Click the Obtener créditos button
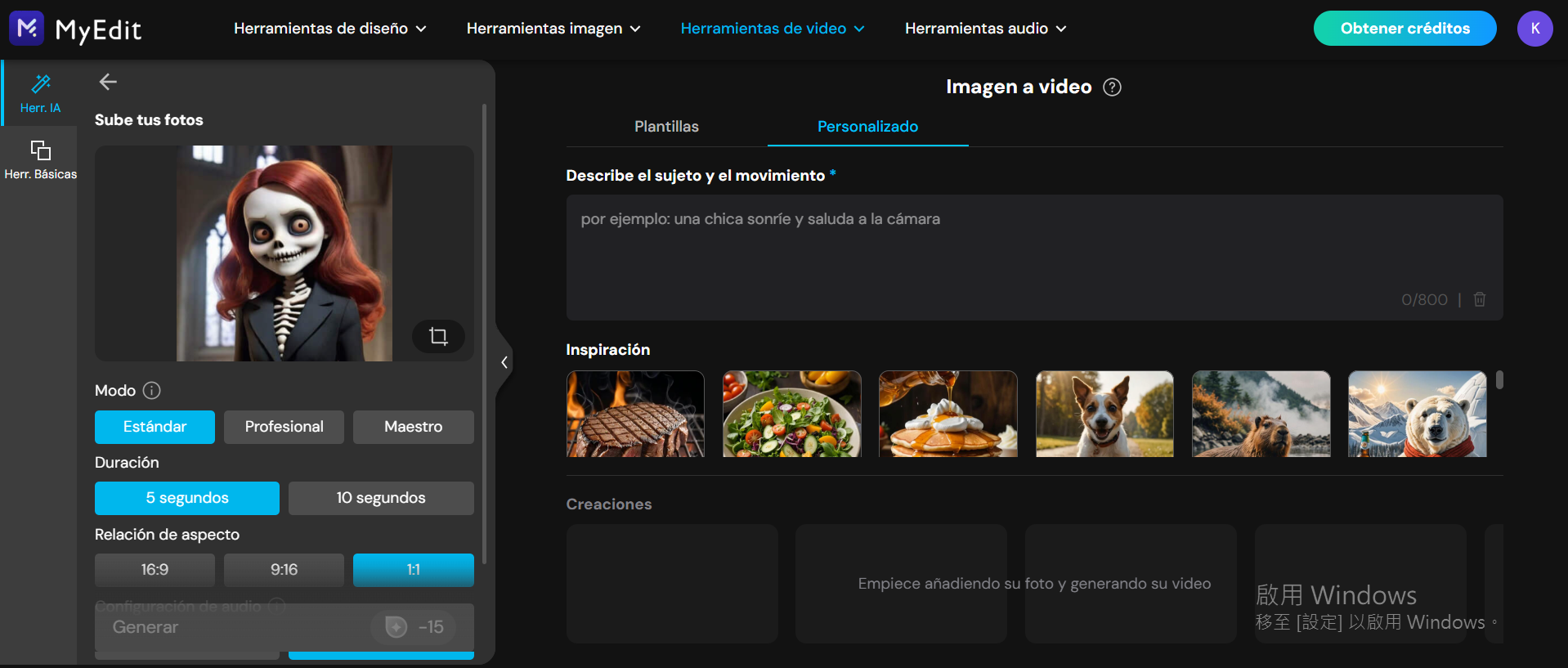 pos(1404,29)
